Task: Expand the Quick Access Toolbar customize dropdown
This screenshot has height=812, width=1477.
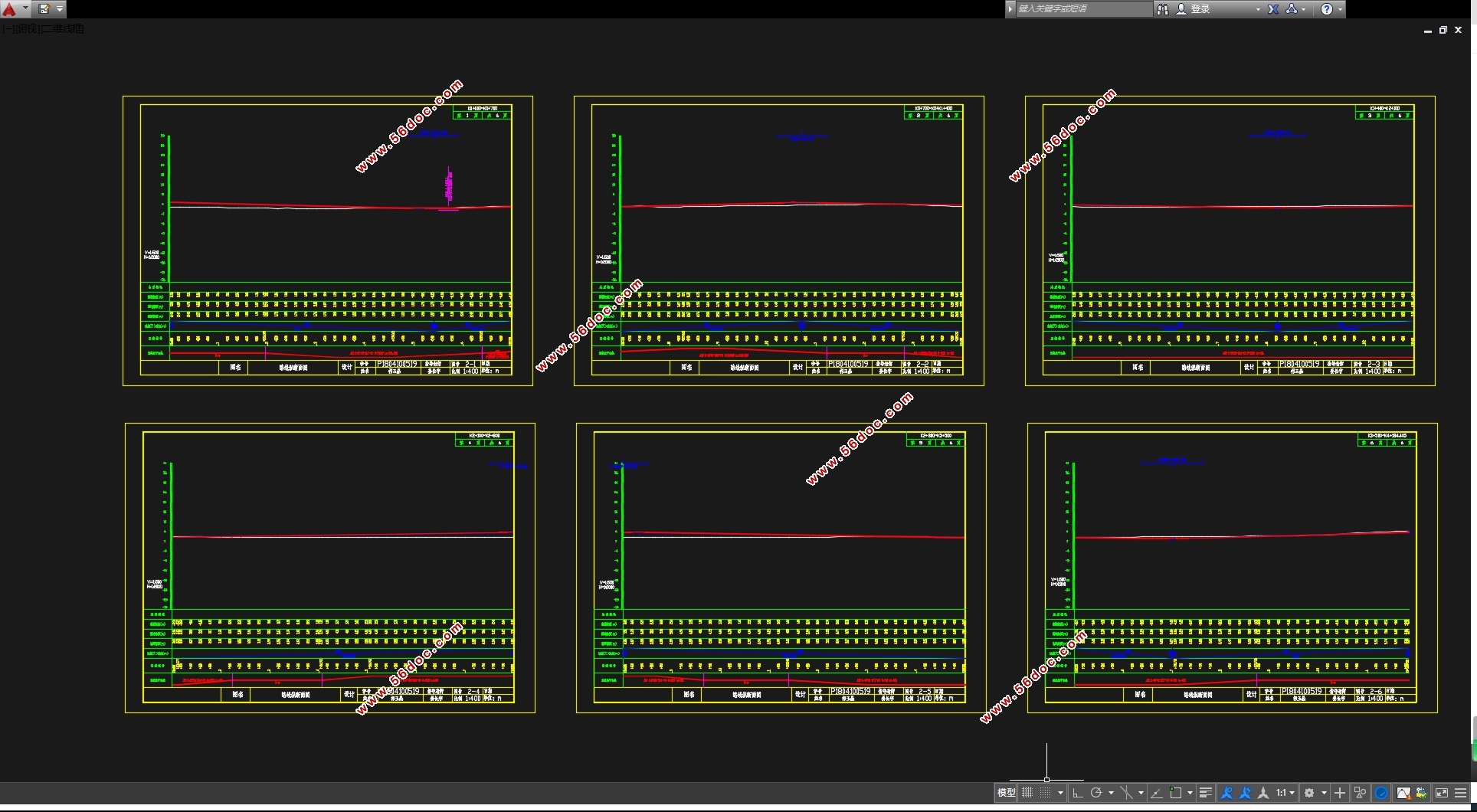Action: pyautogui.click(x=60, y=9)
